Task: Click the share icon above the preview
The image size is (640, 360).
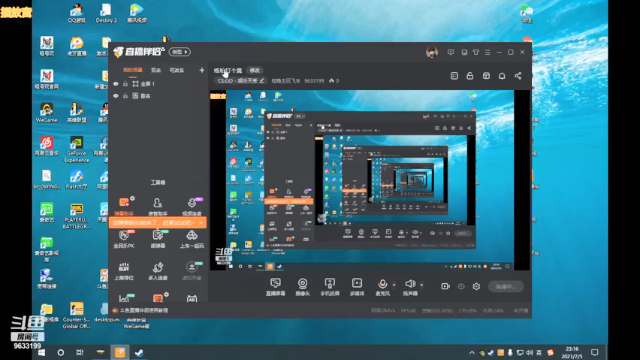Action: [x=518, y=76]
